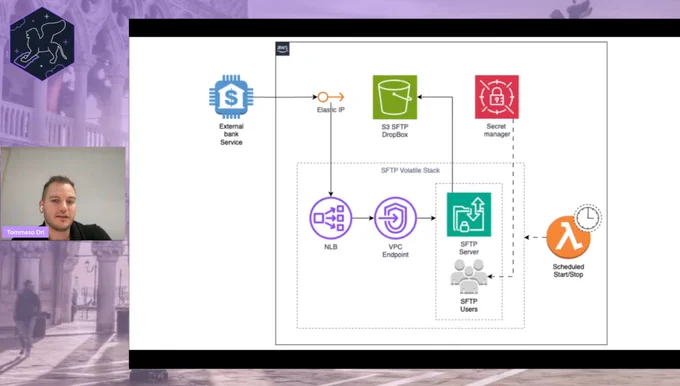Click the 'Scheduled Start/Stop' label
Image resolution: width=680 pixels, height=386 pixels.
point(568,271)
